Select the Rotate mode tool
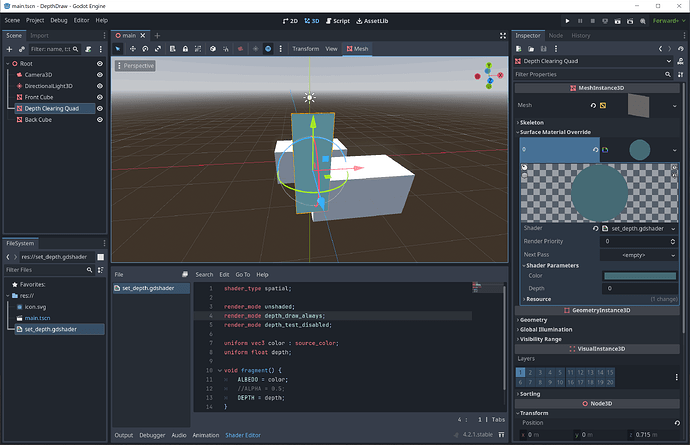The height and width of the screenshot is (445, 690). click(x=145, y=49)
